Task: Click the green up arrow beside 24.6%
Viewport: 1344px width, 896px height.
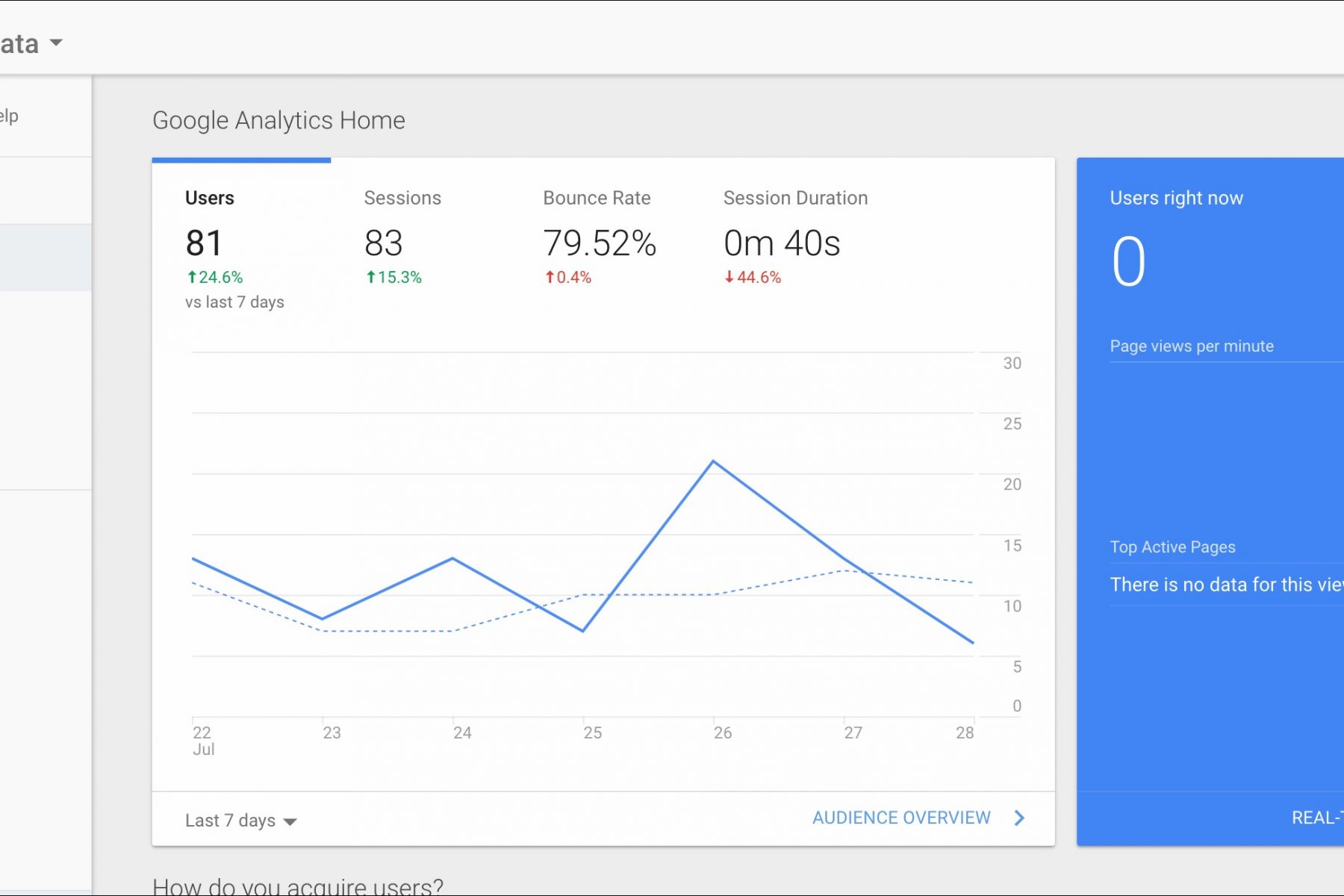Action: [192, 277]
